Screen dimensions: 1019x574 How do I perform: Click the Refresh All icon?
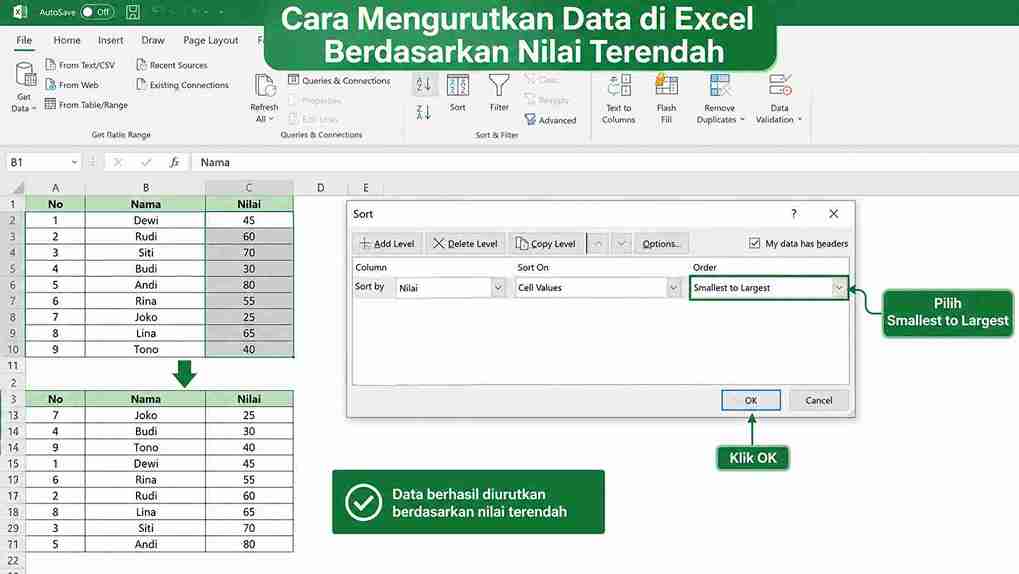coord(264,86)
